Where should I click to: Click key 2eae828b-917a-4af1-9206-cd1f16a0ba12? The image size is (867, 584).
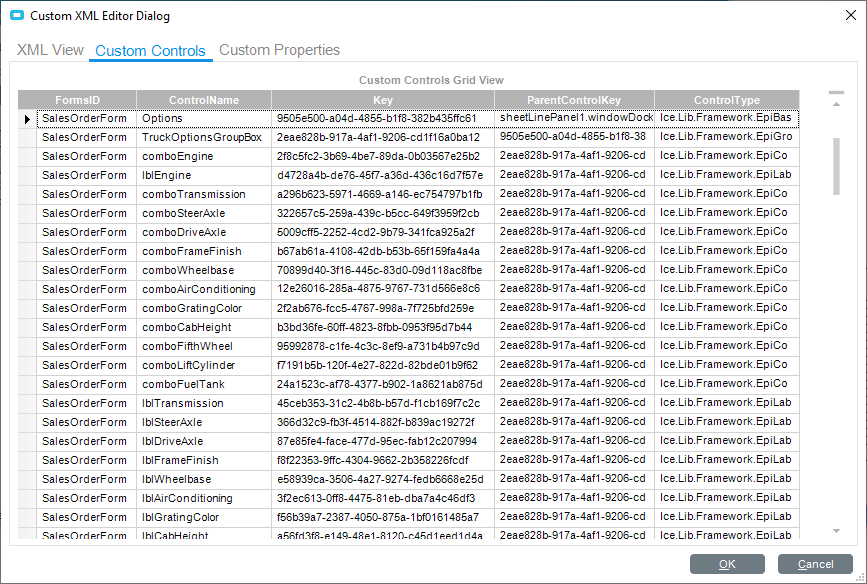383,137
